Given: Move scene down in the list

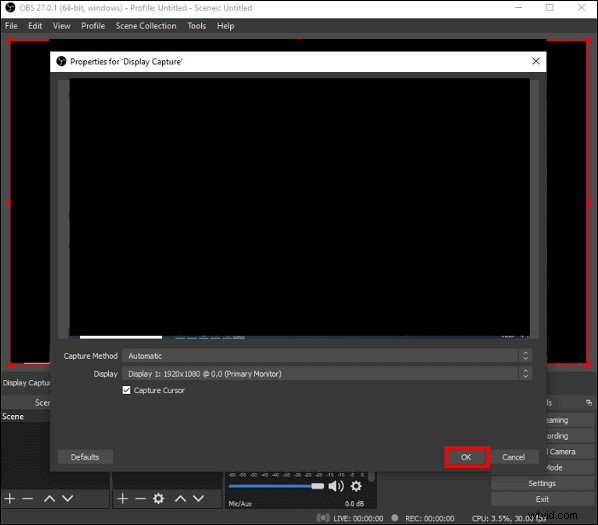Looking at the screenshot, I should pos(68,498).
